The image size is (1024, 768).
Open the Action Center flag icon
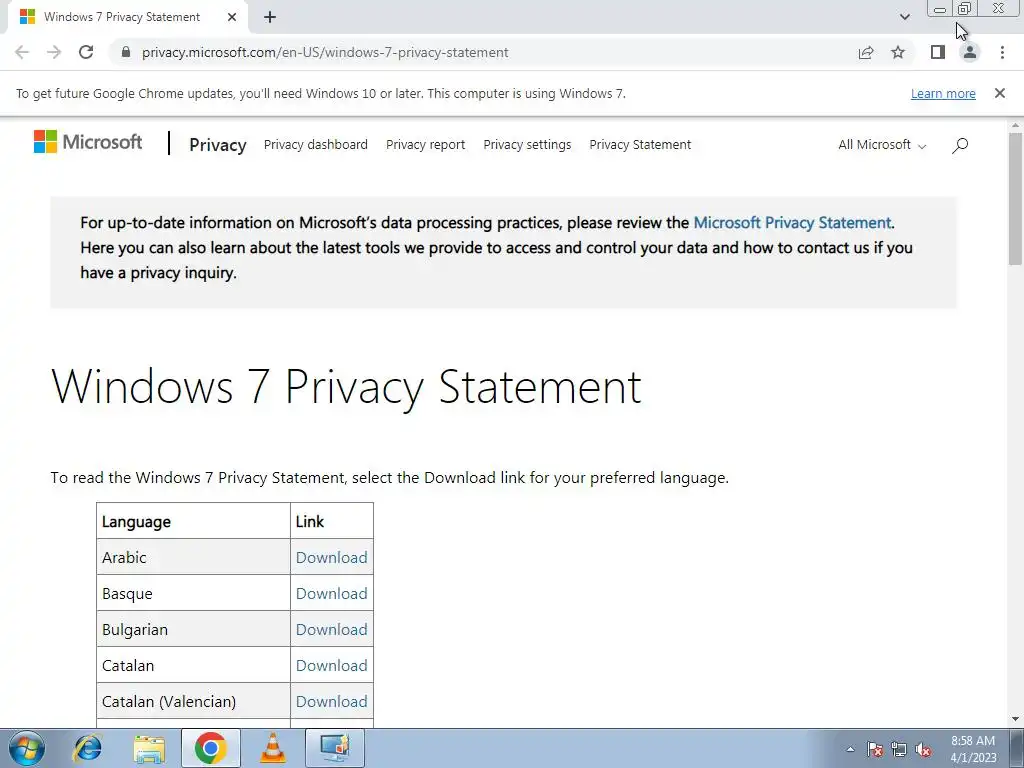[874, 749]
